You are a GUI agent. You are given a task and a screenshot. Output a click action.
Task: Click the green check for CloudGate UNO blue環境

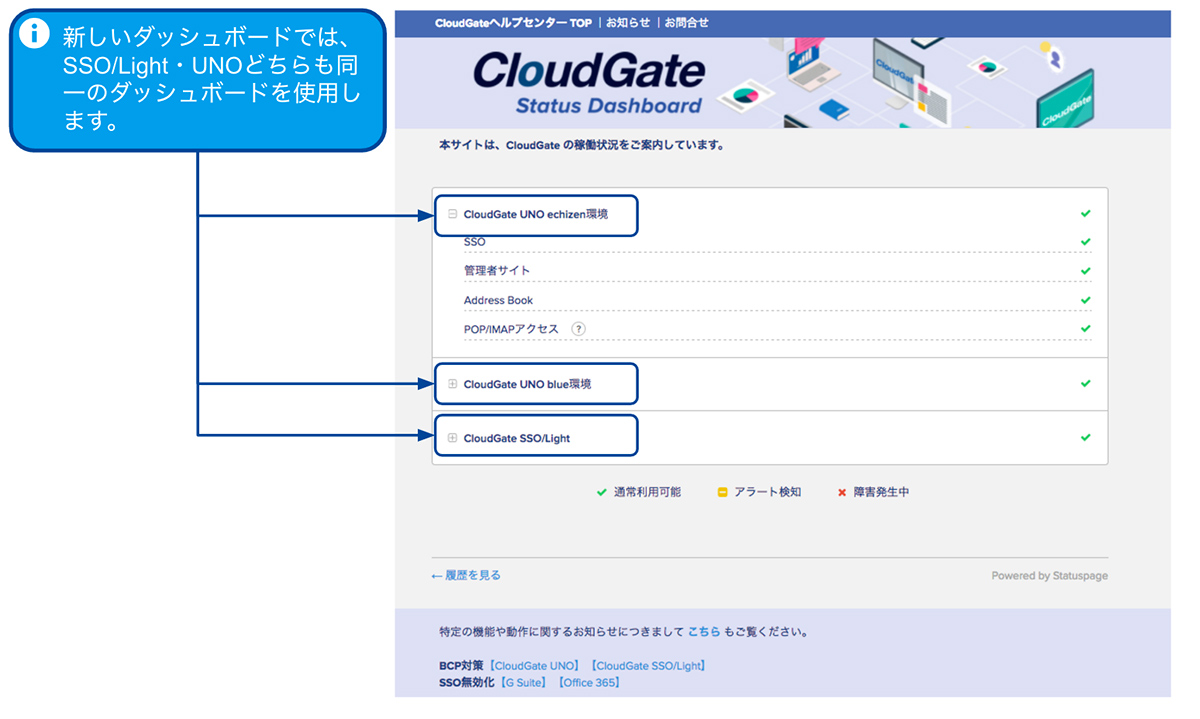point(1085,384)
